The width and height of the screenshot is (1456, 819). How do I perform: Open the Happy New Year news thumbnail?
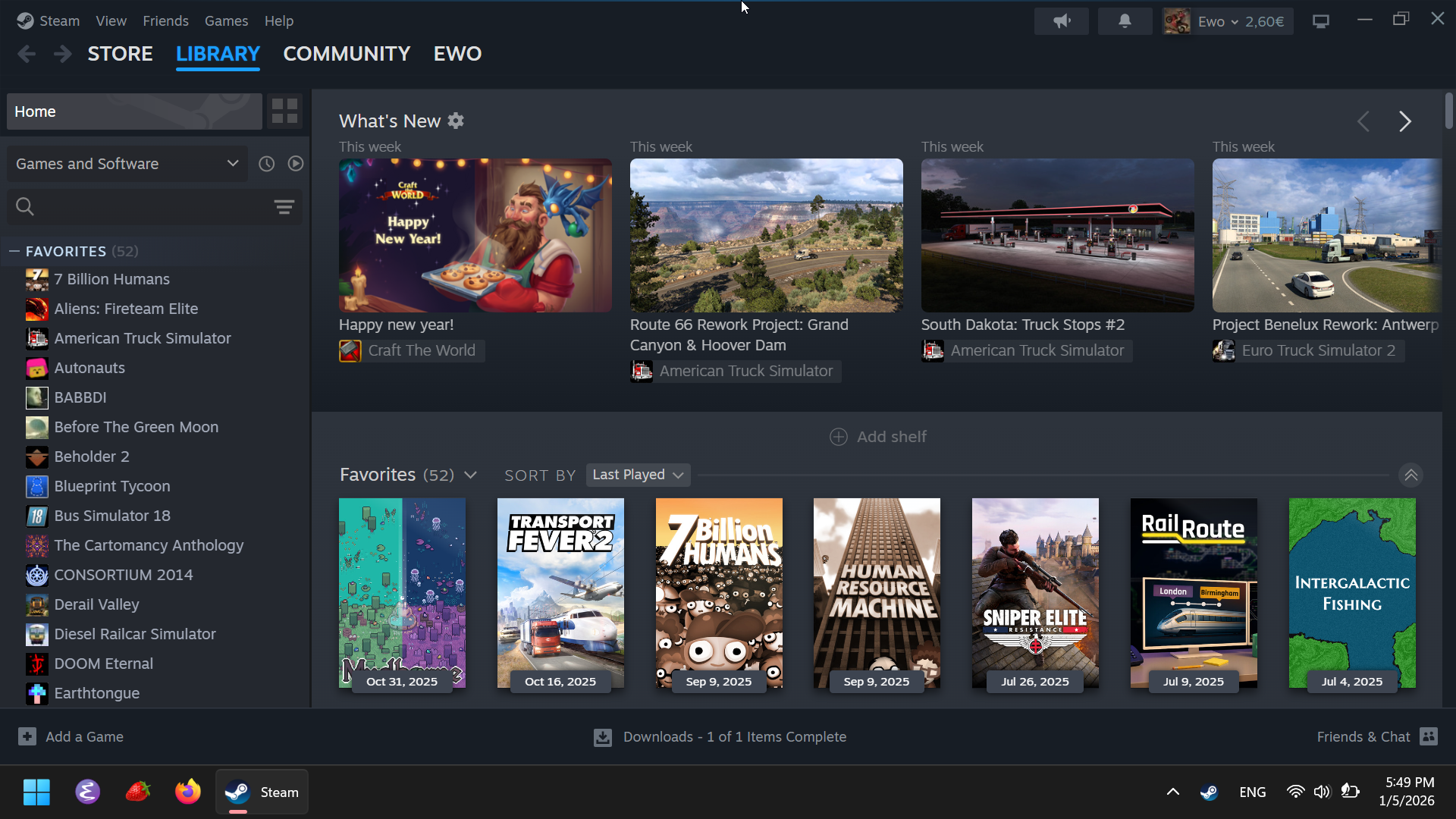(x=475, y=235)
